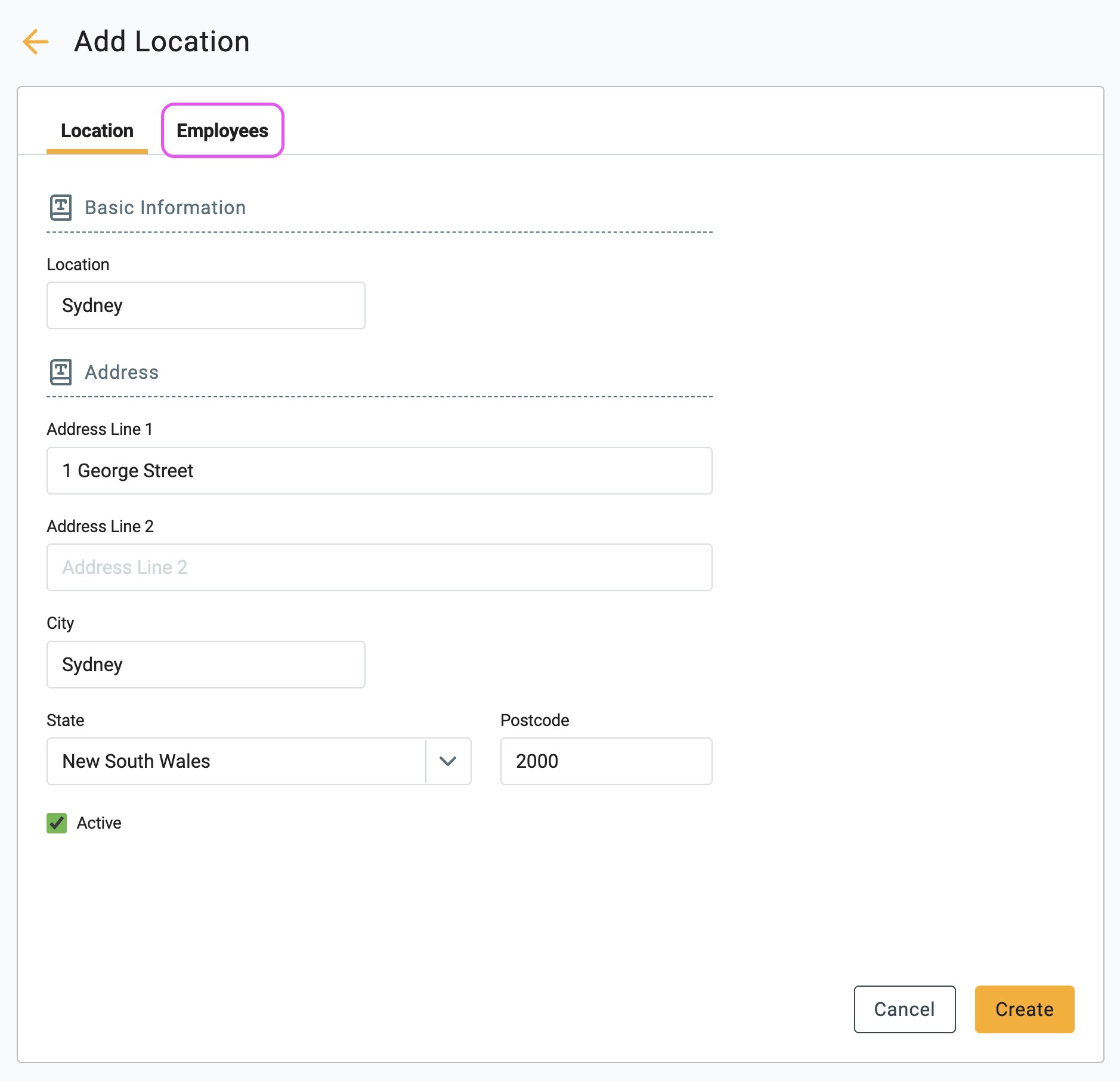Click the empty Address Line 2 field
Screen dimensions: 1120x1081
point(379,567)
